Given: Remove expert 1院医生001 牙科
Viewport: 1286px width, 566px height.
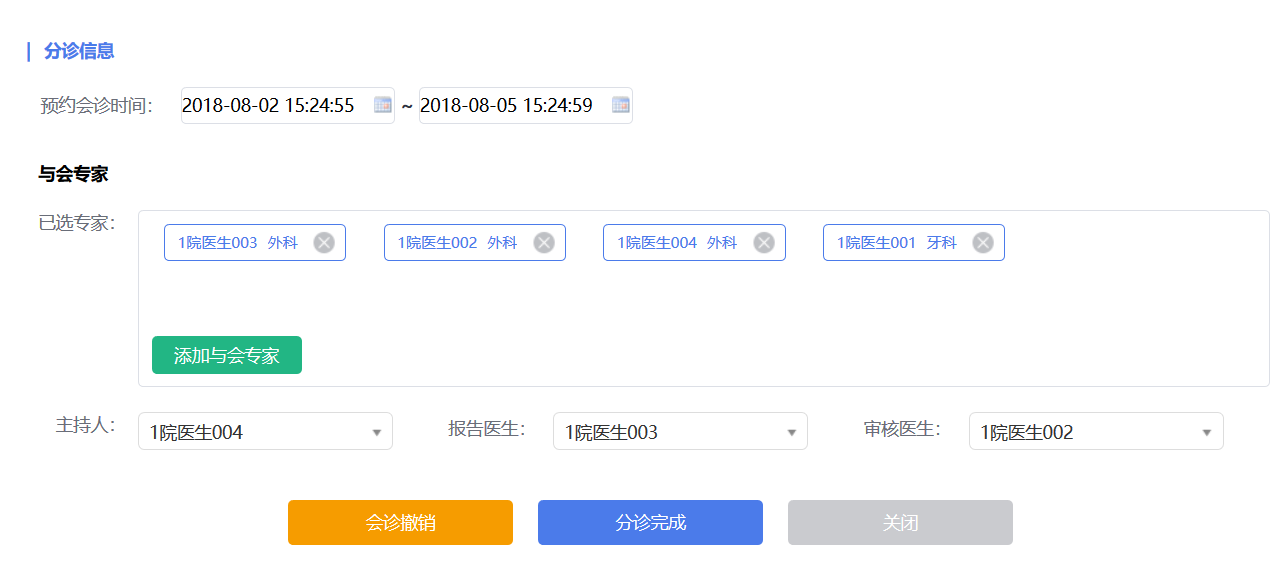Looking at the screenshot, I should (983, 243).
